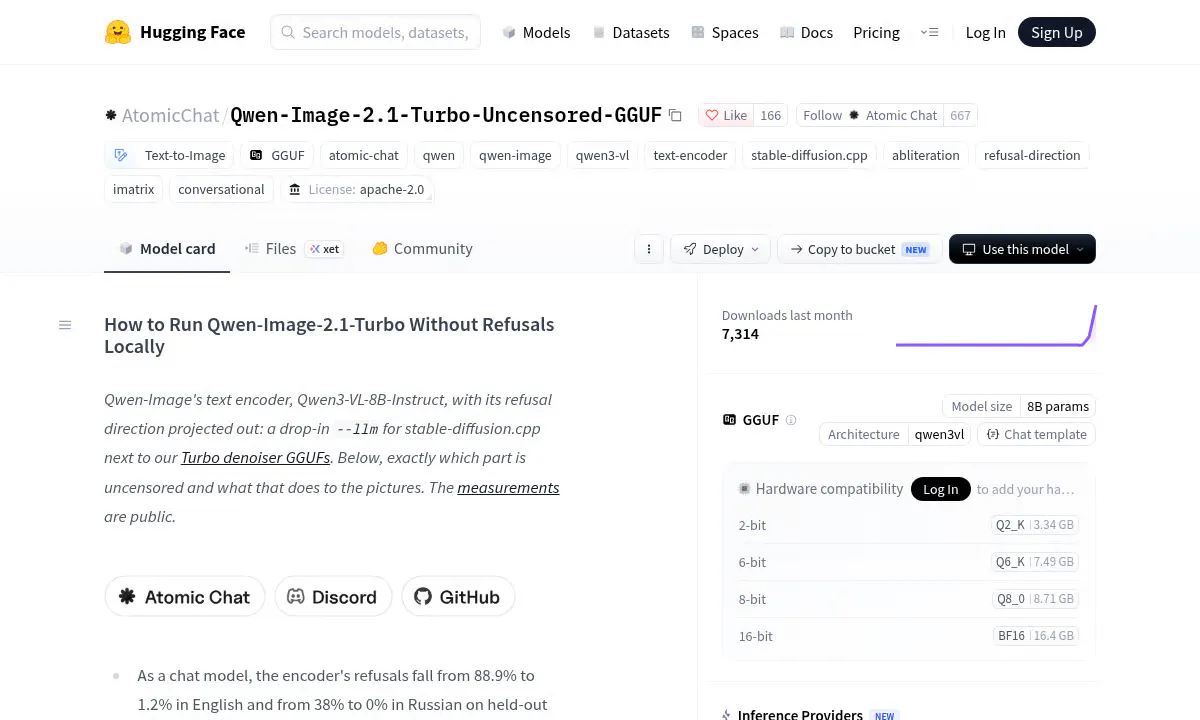The image size is (1200, 720).
Task: Select the Q8_0 8.71 GB quantization
Action: (1034, 599)
